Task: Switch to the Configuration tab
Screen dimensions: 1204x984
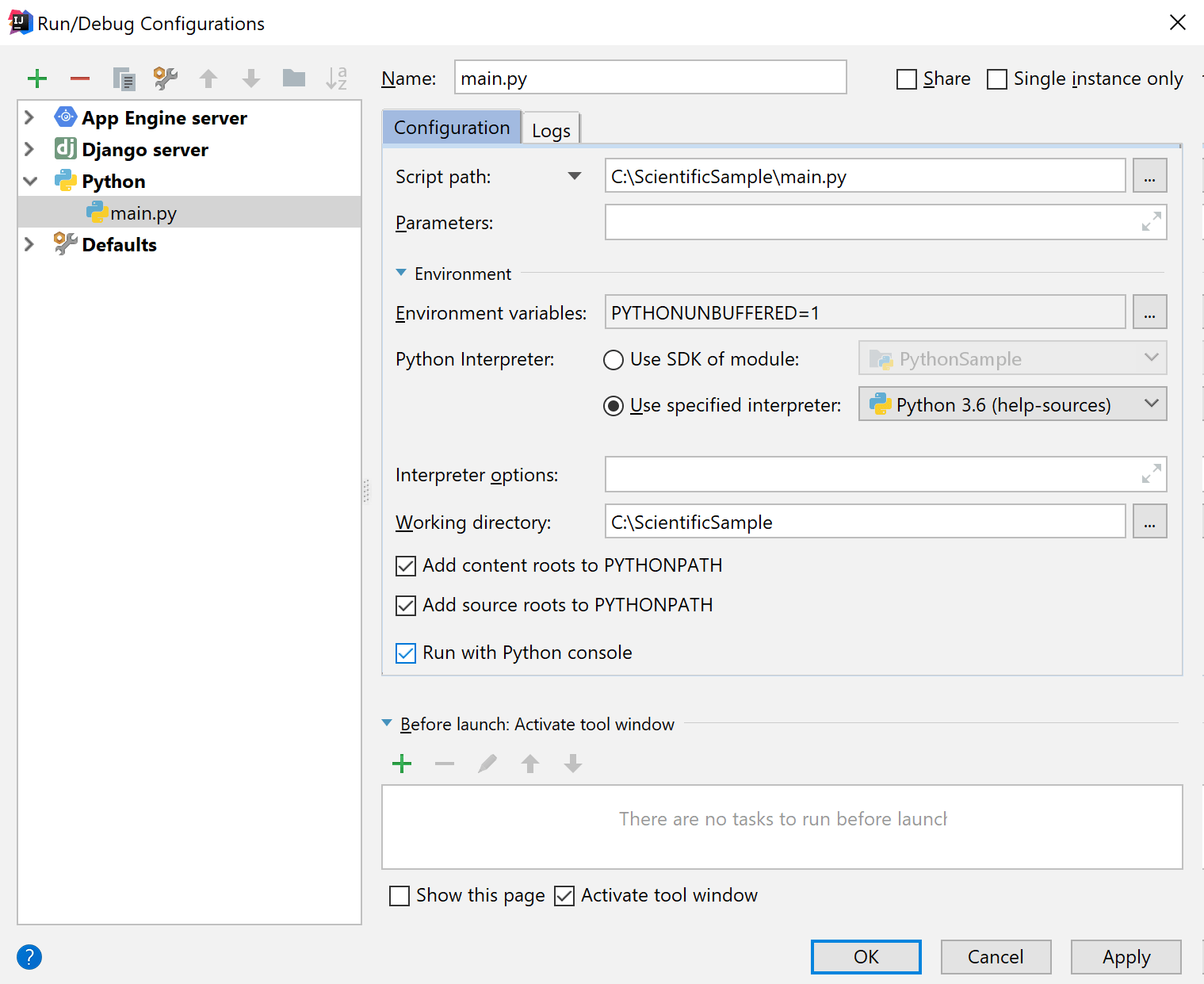Action: click(452, 128)
